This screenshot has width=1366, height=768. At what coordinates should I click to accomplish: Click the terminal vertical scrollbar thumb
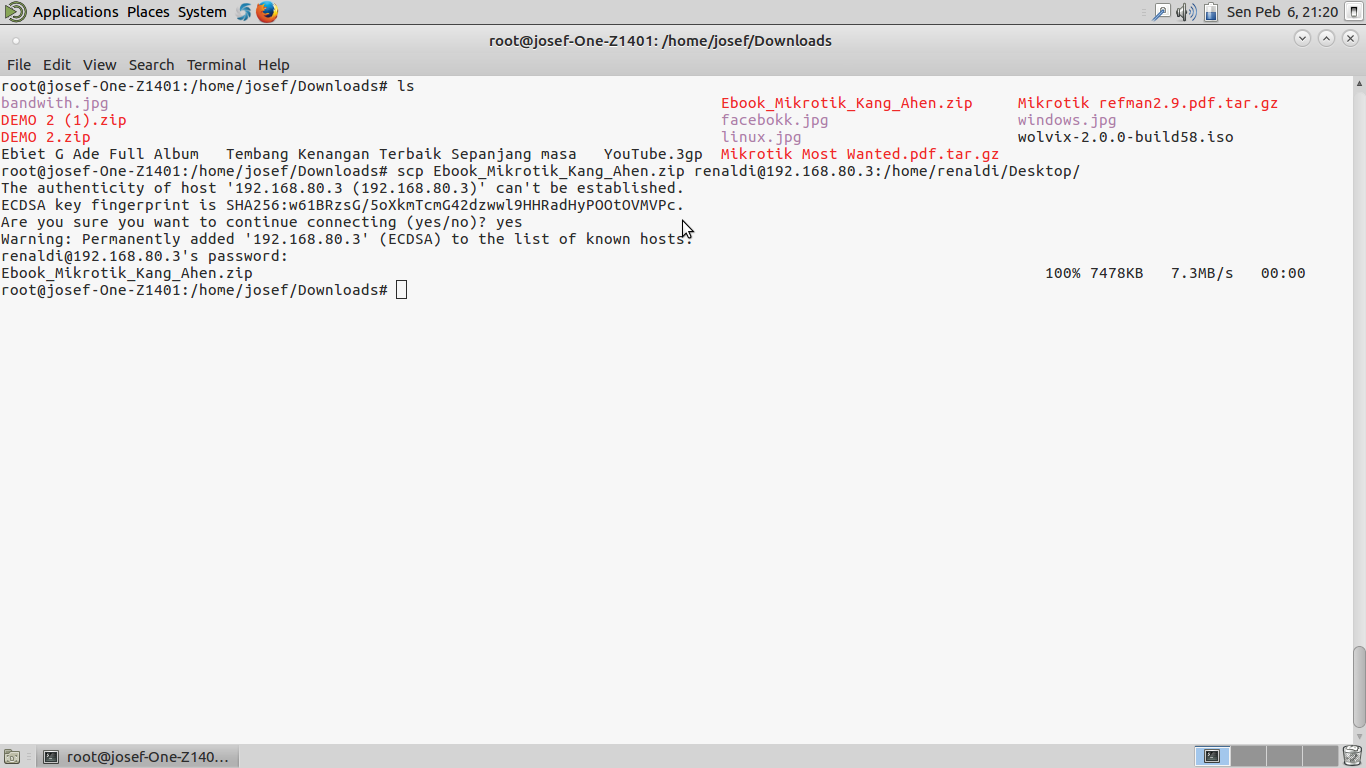click(x=1358, y=687)
